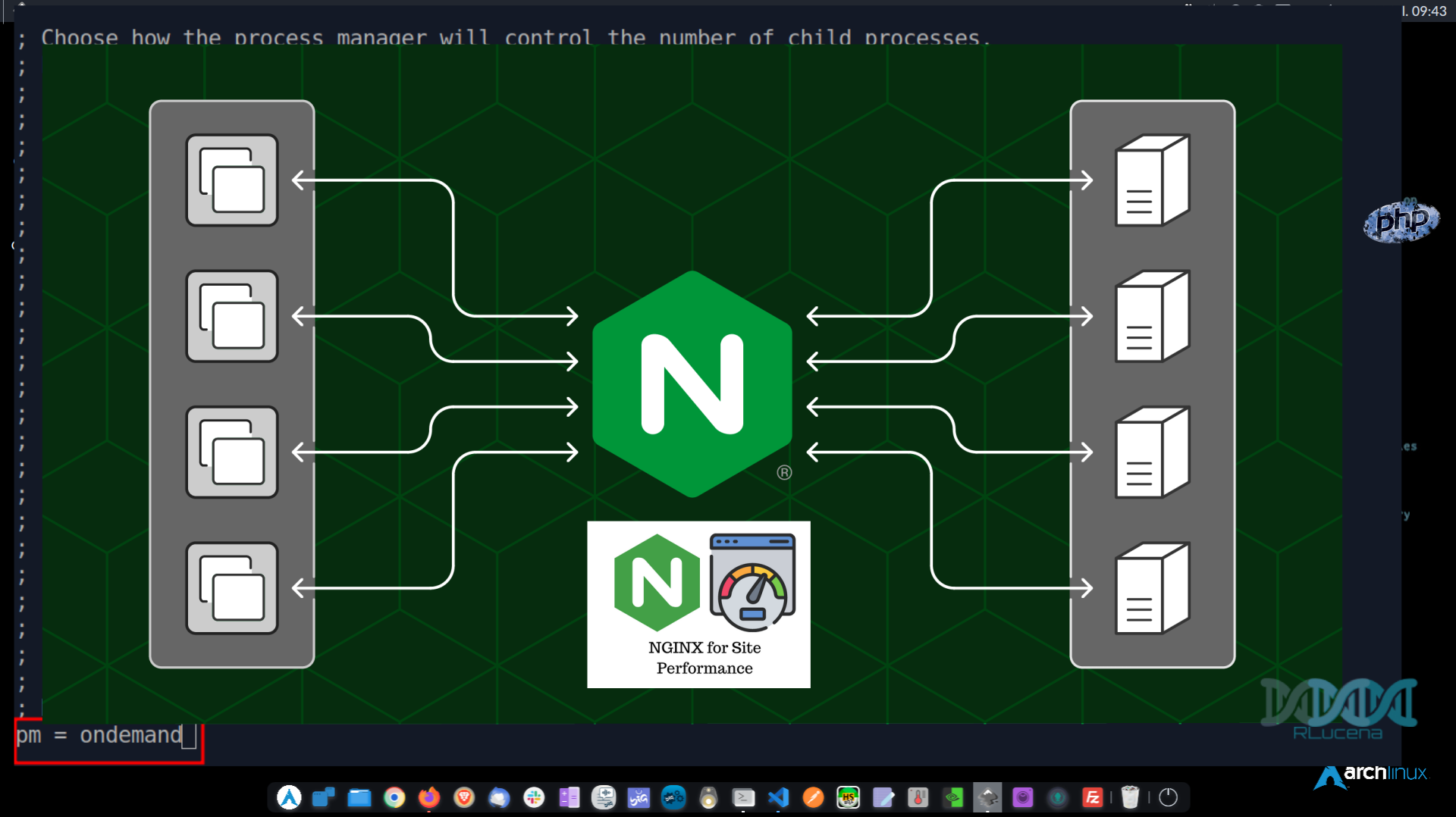The height and width of the screenshot is (817, 1456).
Task: Click the PHP logo on the right
Action: click(1401, 221)
